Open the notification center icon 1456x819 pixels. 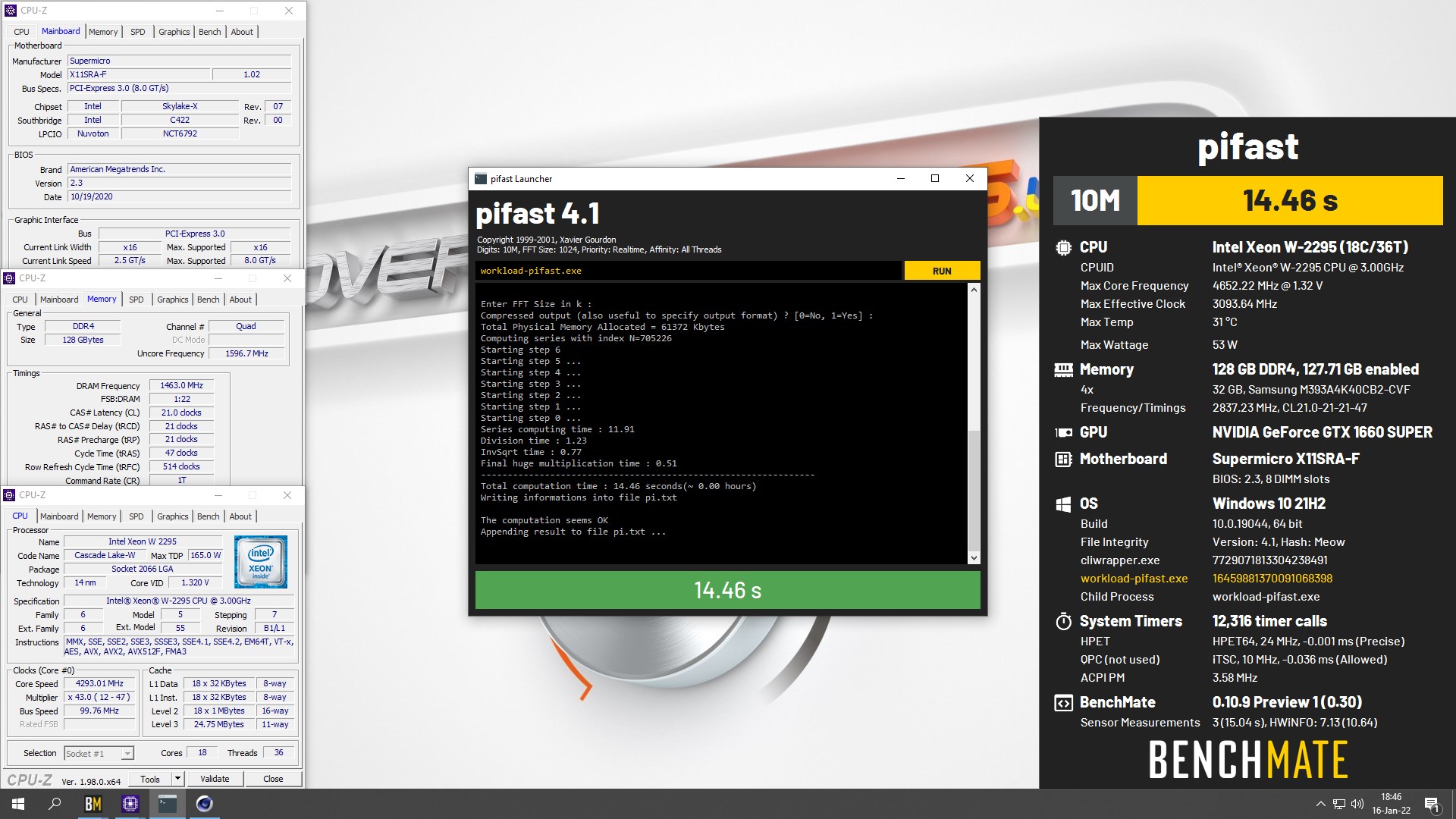click(1432, 804)
